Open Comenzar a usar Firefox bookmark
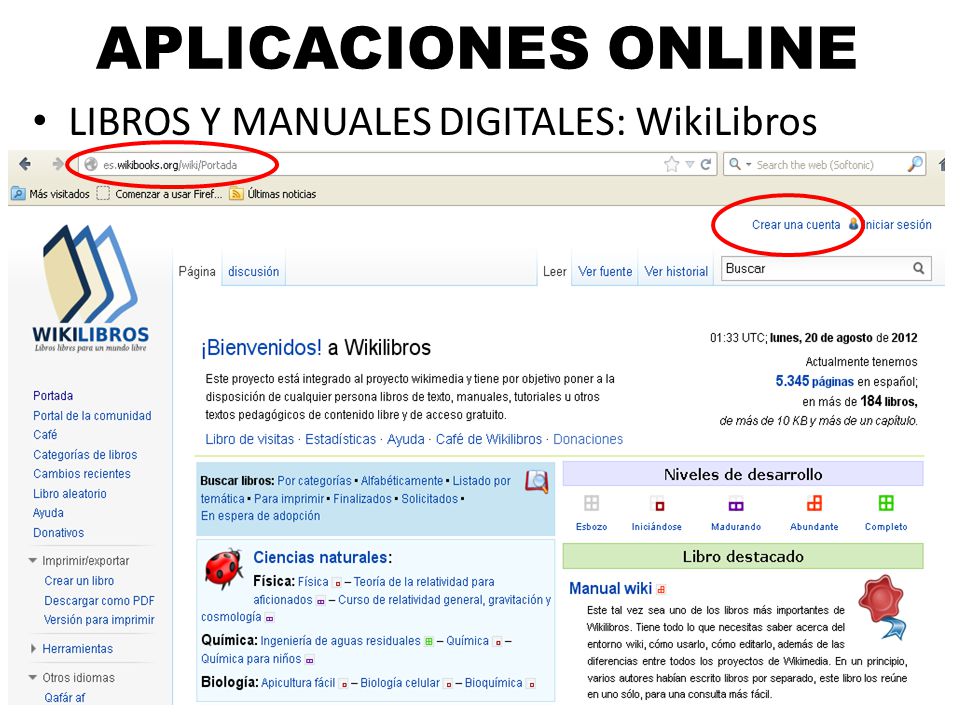This screenshot has height=720, width=960. (168, 194)
